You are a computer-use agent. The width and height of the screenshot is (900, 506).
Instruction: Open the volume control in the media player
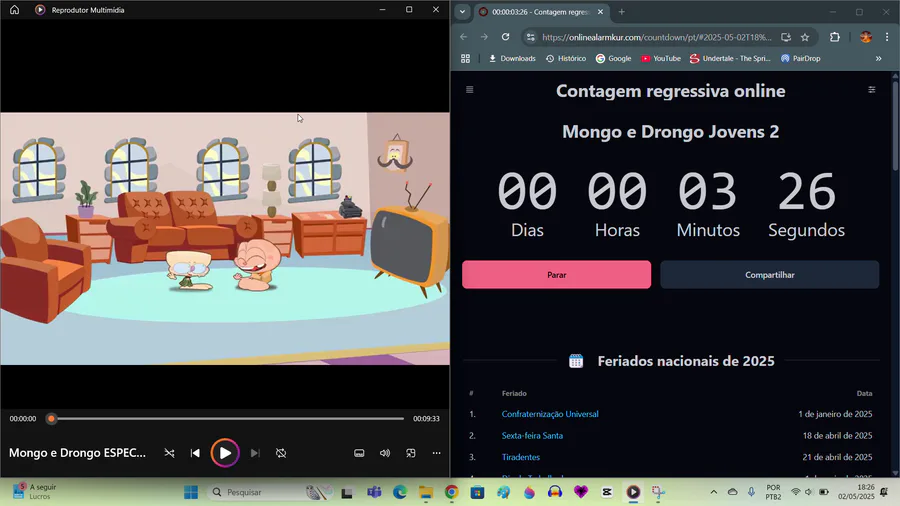pyautogui.click(x=385, y=453)
